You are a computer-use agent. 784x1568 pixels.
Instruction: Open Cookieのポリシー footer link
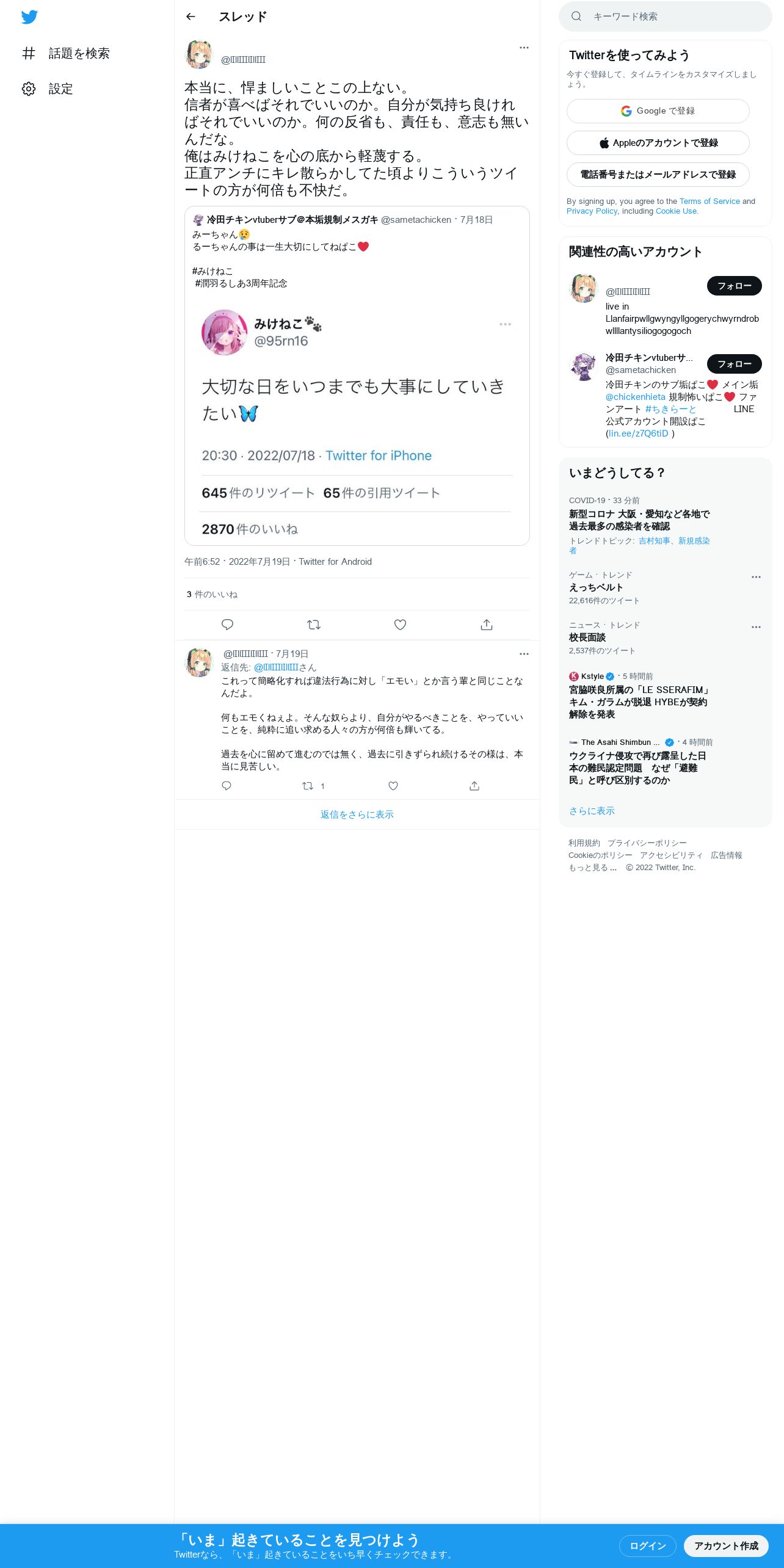(x=600, y=855)
